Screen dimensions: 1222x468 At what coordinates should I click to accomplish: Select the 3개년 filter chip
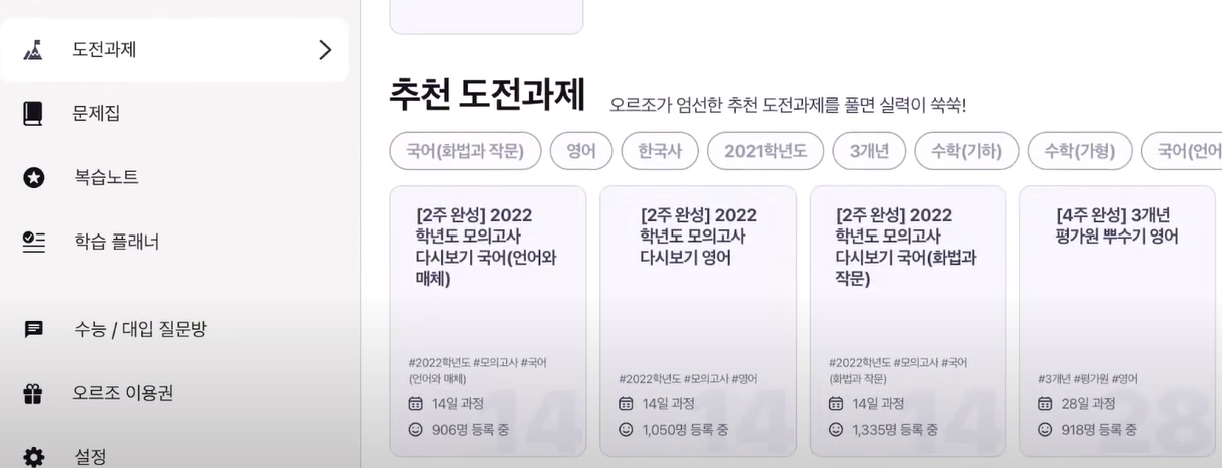coord(869,151)
